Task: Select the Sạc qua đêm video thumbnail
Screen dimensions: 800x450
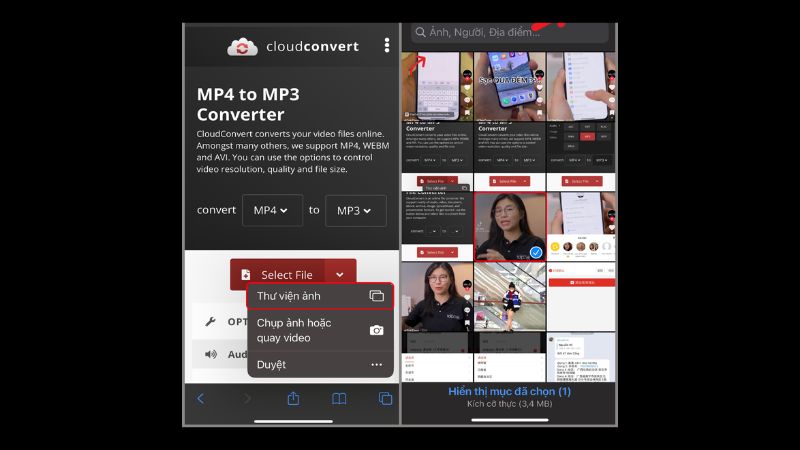Action: [x=510, y=86]
